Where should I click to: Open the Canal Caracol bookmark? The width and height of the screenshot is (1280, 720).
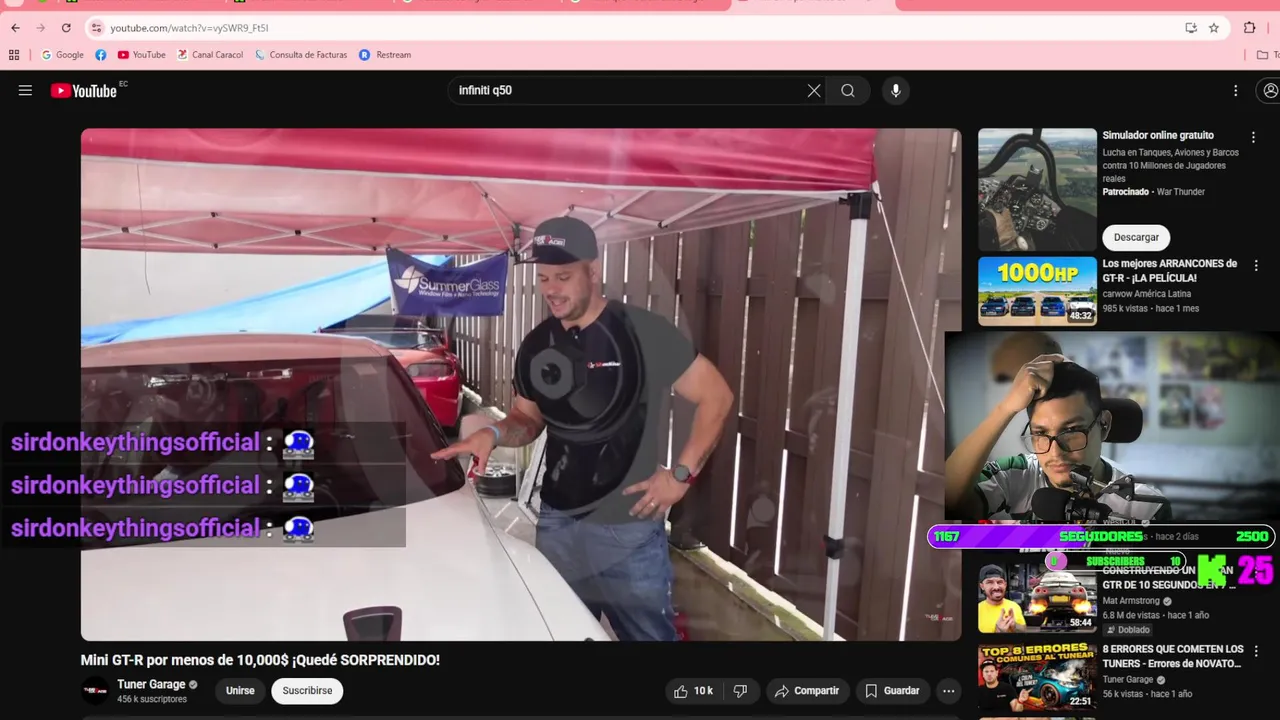(x=210, y=55)
